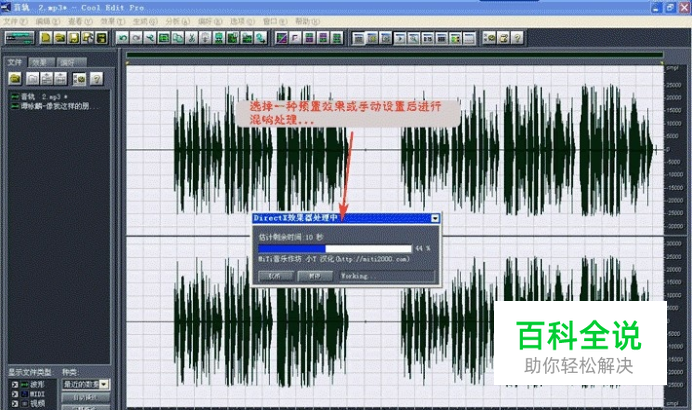This screenshot has height=410, width=692.
Task: Click the DirectX dialog title bar arrow
Action: (435, 218)
